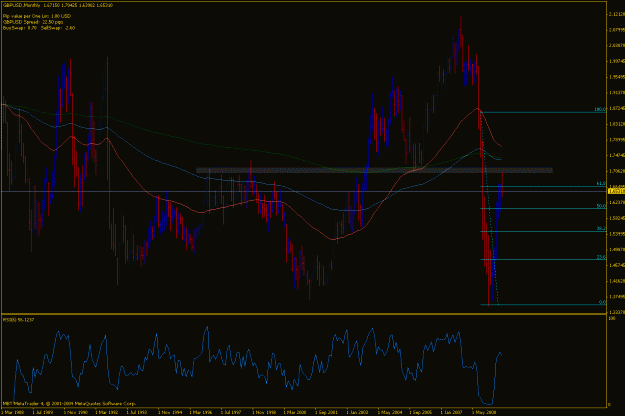This screenshot has height=416, width=625.
Task: Click the RSI scale 100 label
Action: tap(612, 318)
